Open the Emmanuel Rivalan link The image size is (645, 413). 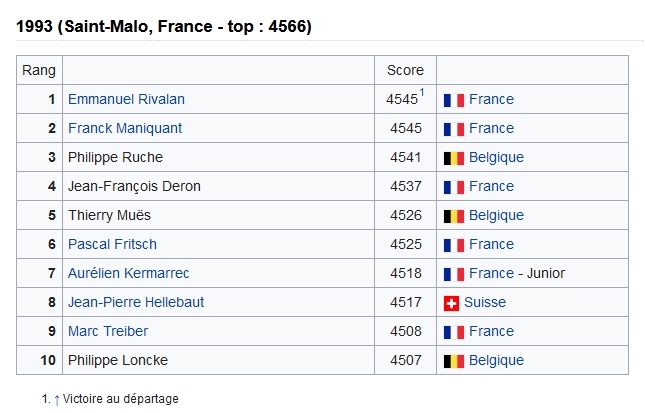(126, 99)
